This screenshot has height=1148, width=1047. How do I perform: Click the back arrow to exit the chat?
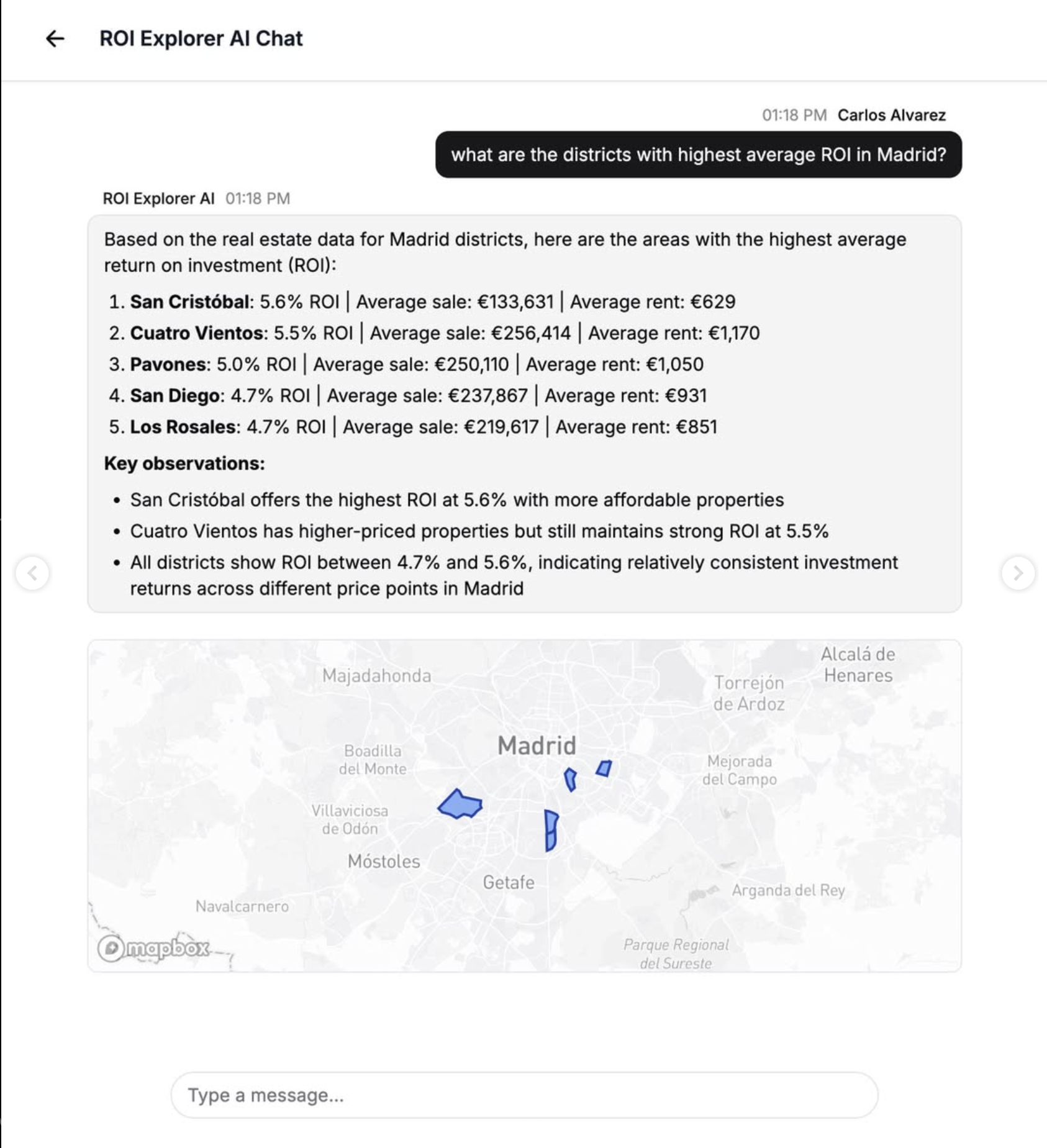tap(55, 39)
